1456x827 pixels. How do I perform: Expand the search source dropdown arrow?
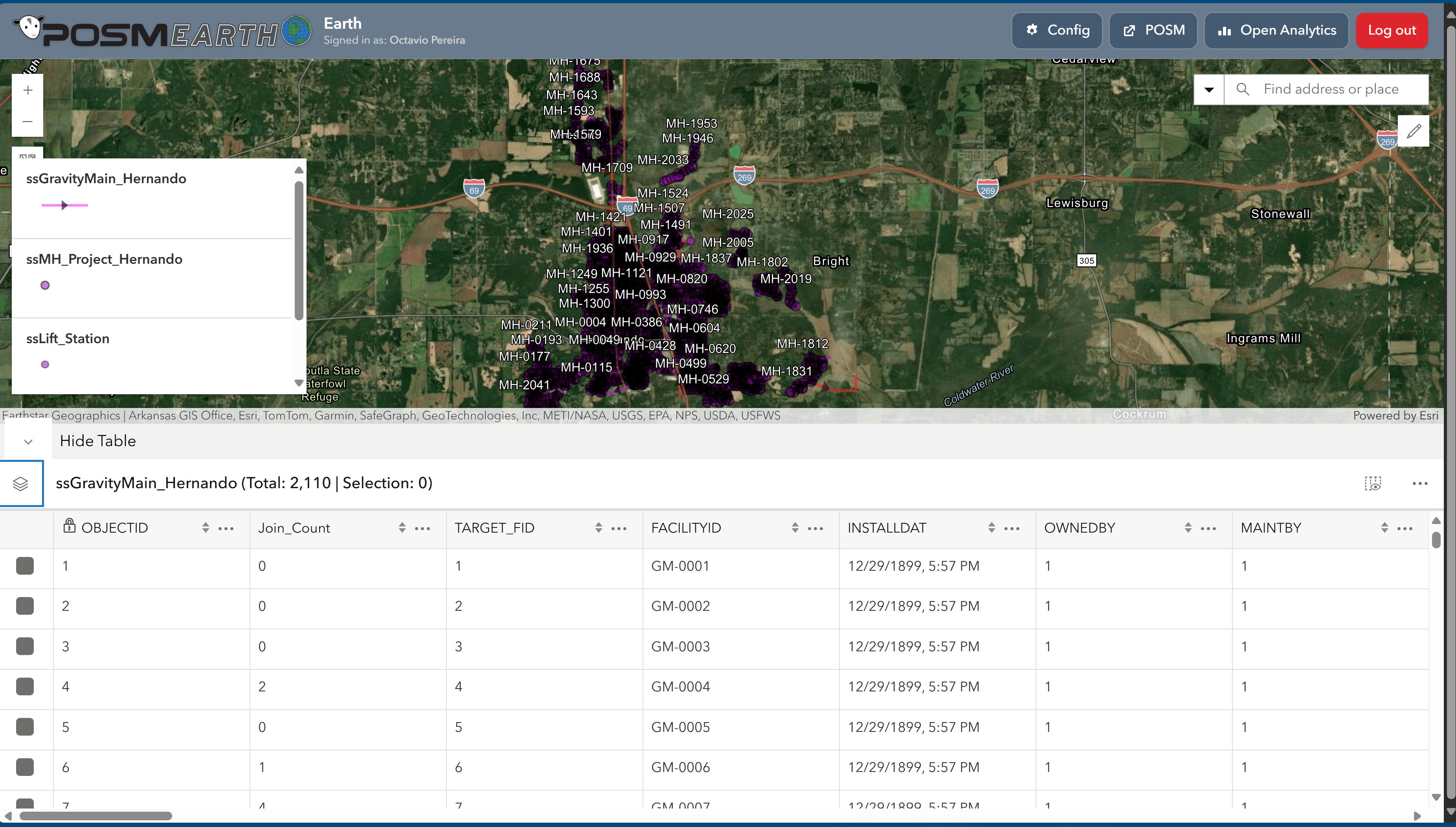tap(1209, 90)
